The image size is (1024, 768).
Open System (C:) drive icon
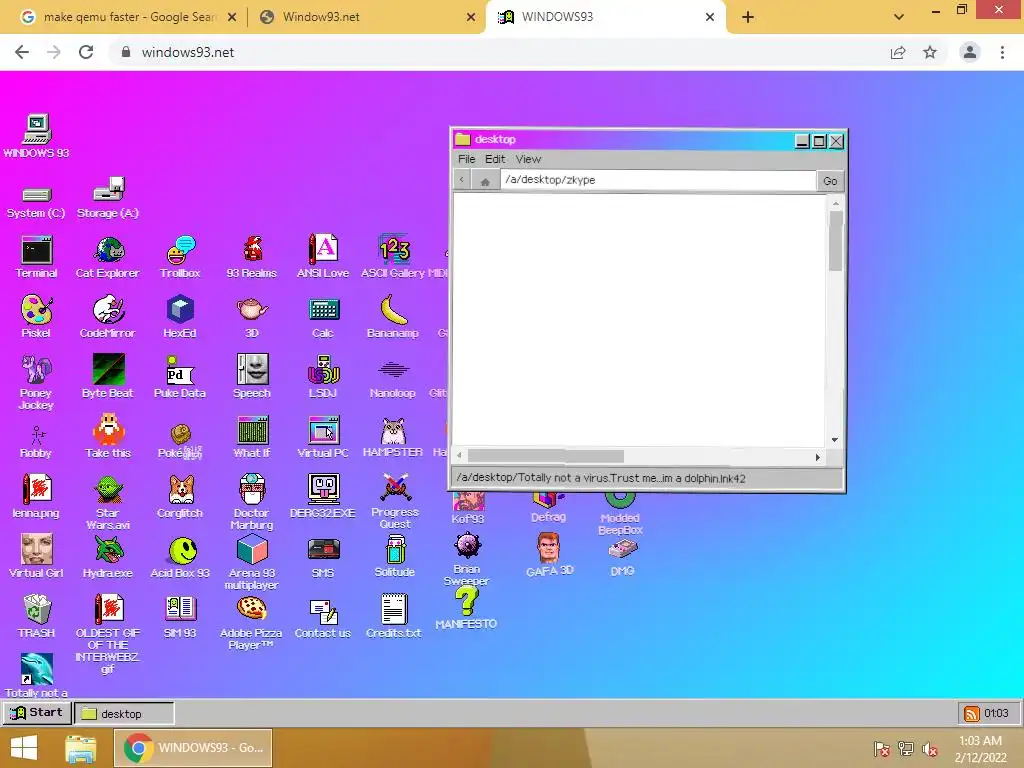click(x=36, y=201)
